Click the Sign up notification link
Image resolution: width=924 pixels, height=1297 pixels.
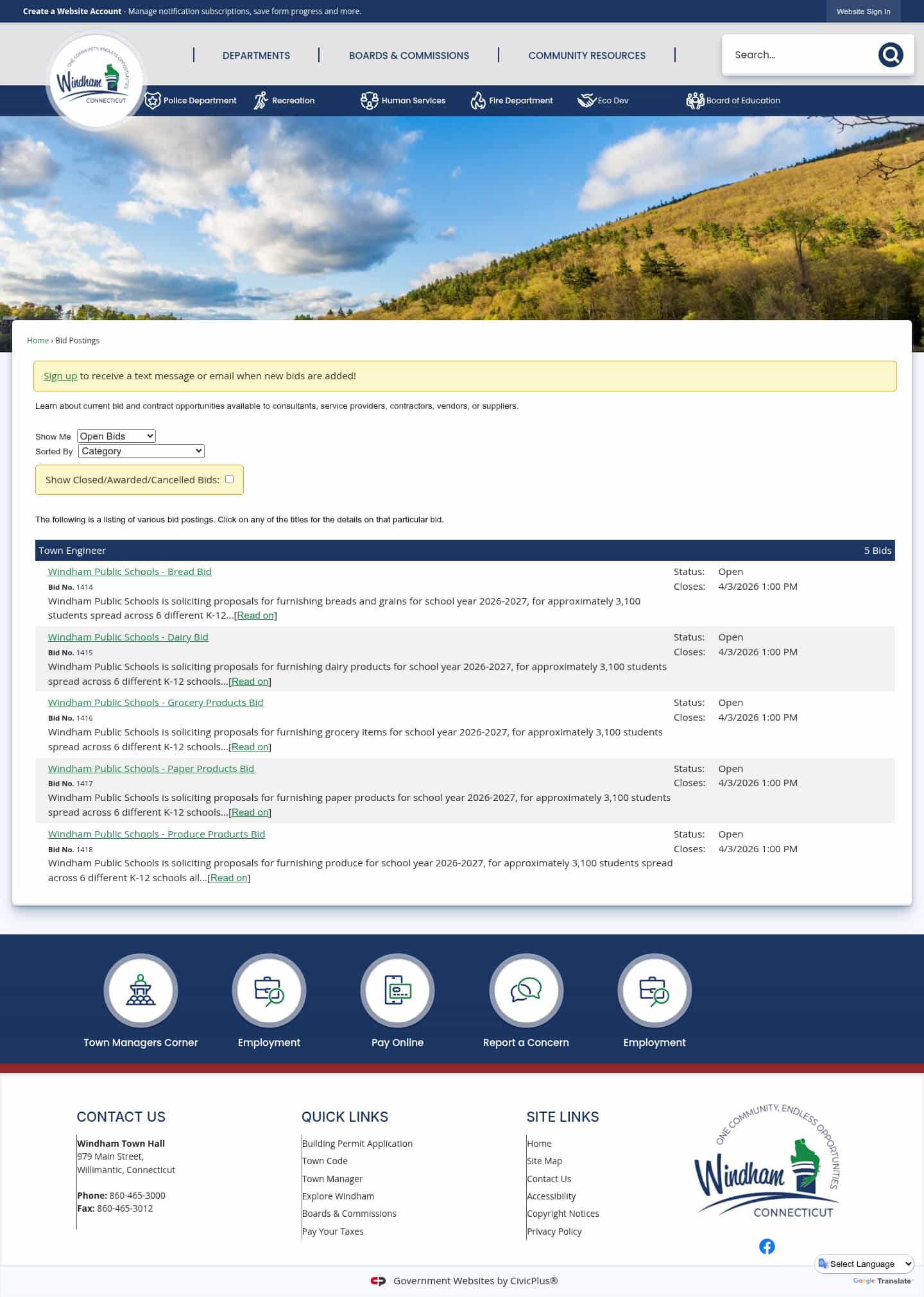coord(60,376)
